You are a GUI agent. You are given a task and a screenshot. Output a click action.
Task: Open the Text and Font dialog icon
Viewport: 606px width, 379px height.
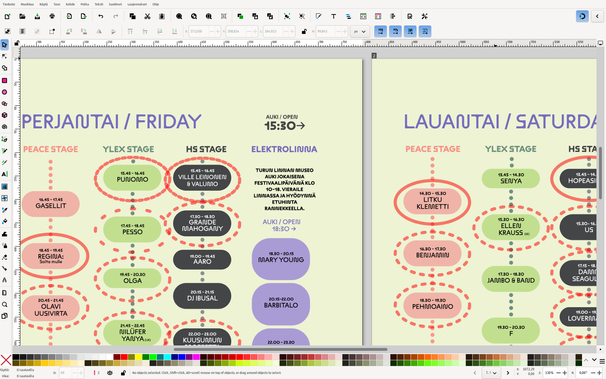(334, 16)
